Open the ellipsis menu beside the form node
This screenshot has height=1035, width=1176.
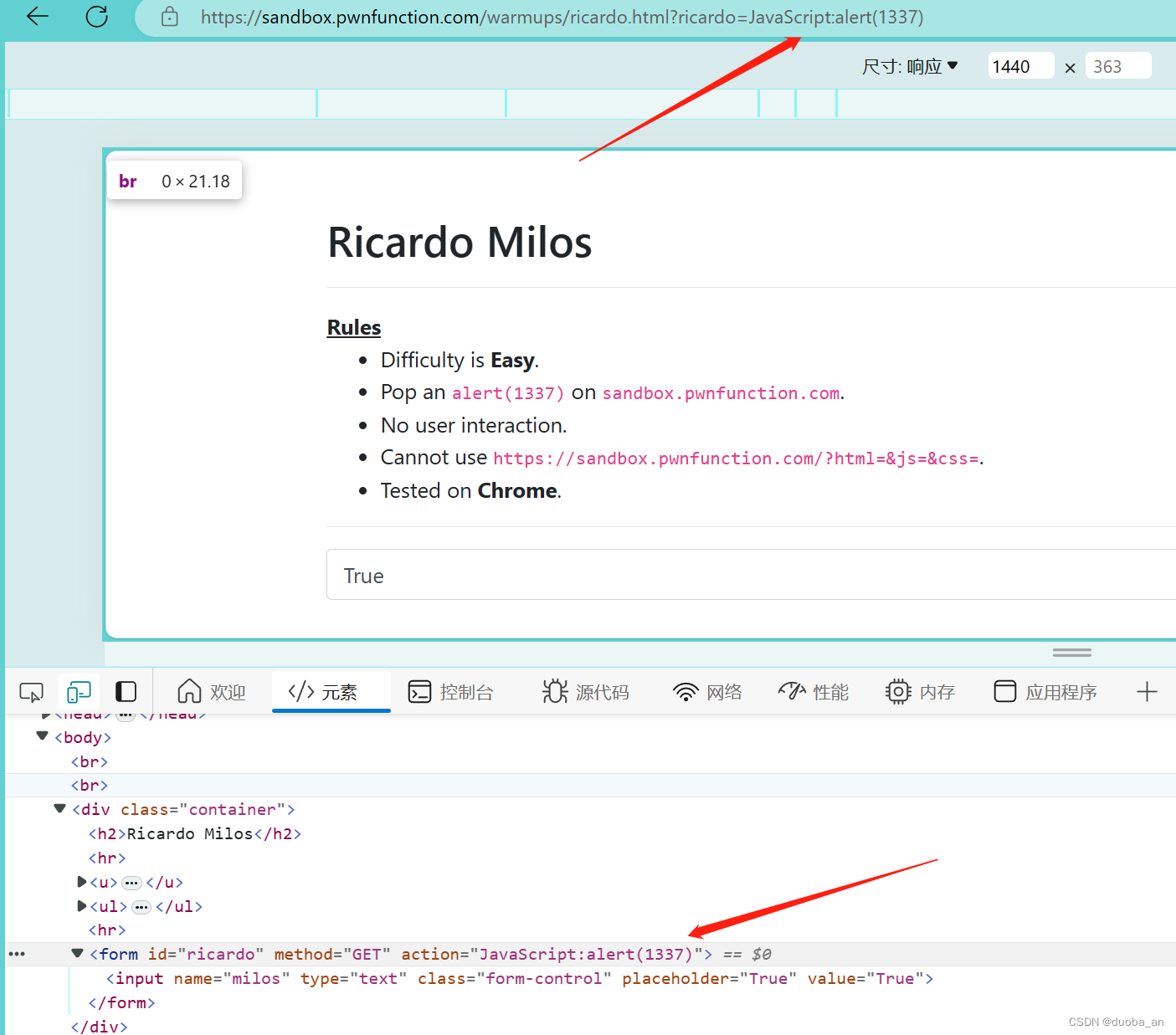coord(17,954)
